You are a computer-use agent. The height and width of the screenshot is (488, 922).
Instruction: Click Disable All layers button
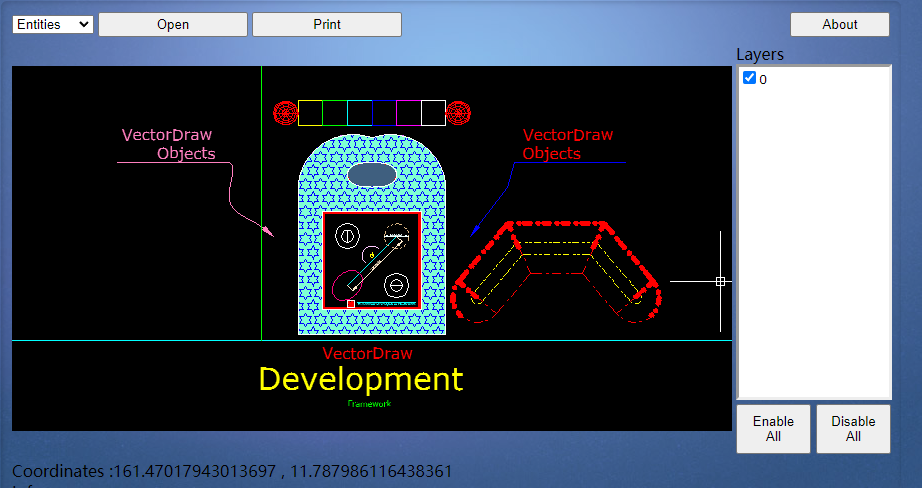coord(853,429)
